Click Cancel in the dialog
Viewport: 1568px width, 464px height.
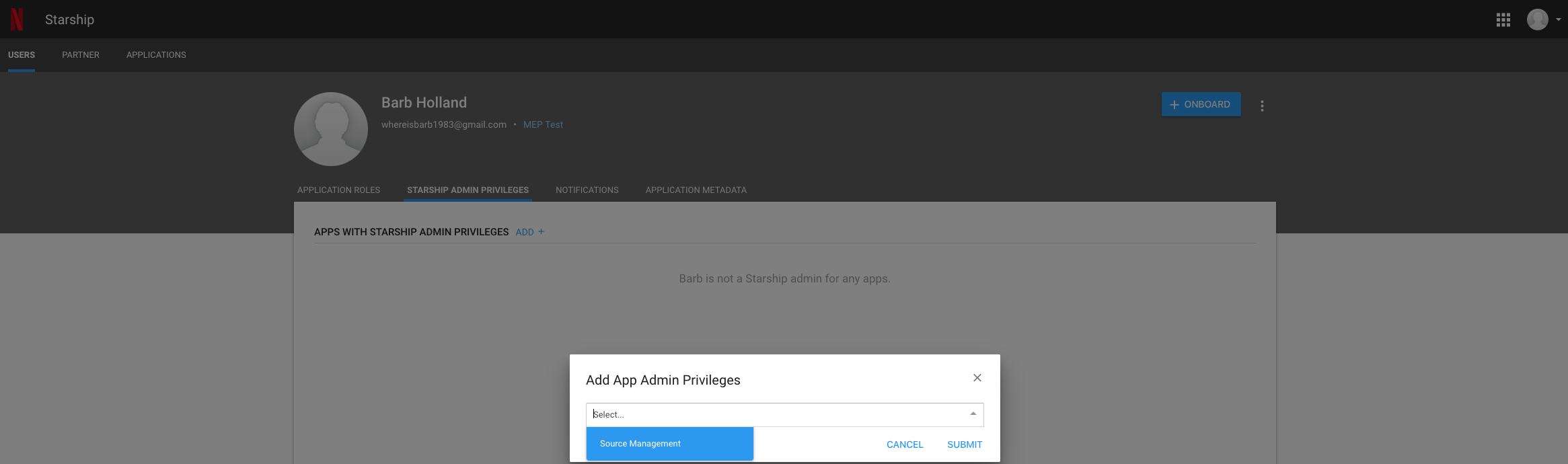tap(905, 444)
